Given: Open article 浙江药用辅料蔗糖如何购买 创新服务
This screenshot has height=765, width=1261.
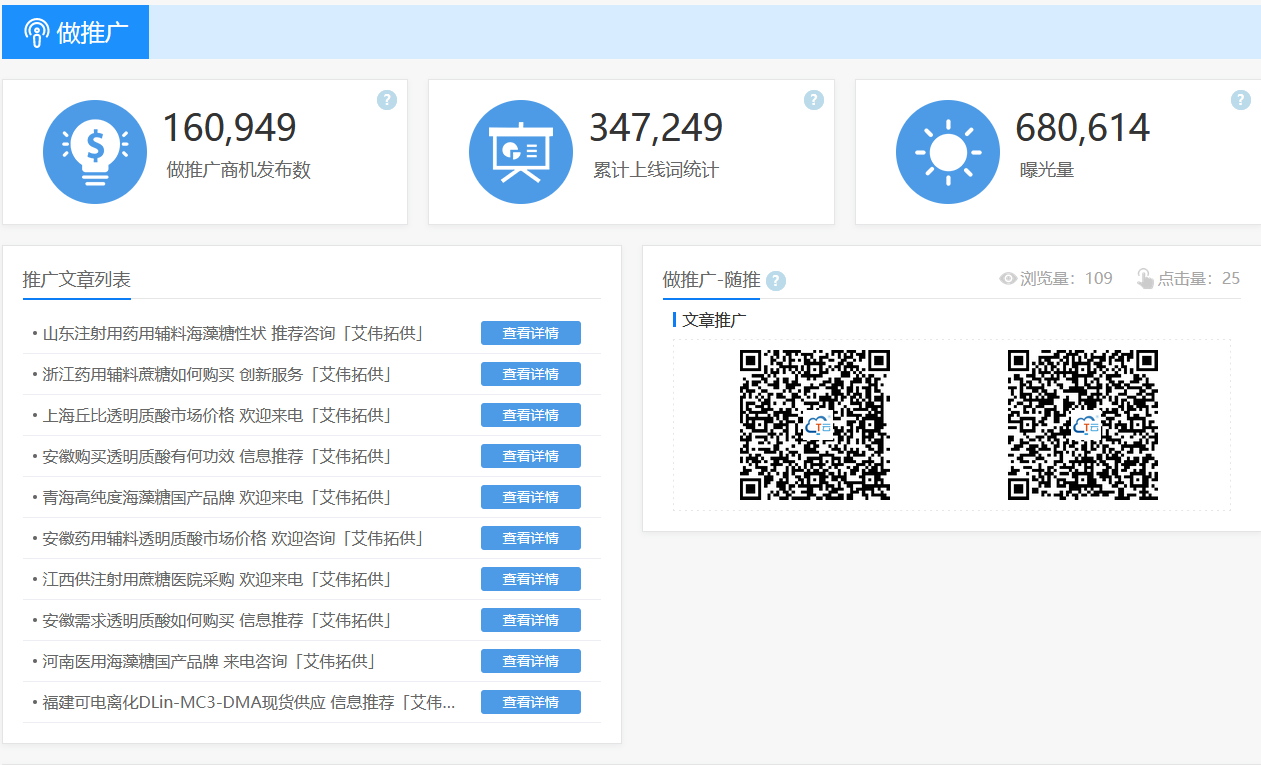Looking at the screenshot, I should point(219,374).
